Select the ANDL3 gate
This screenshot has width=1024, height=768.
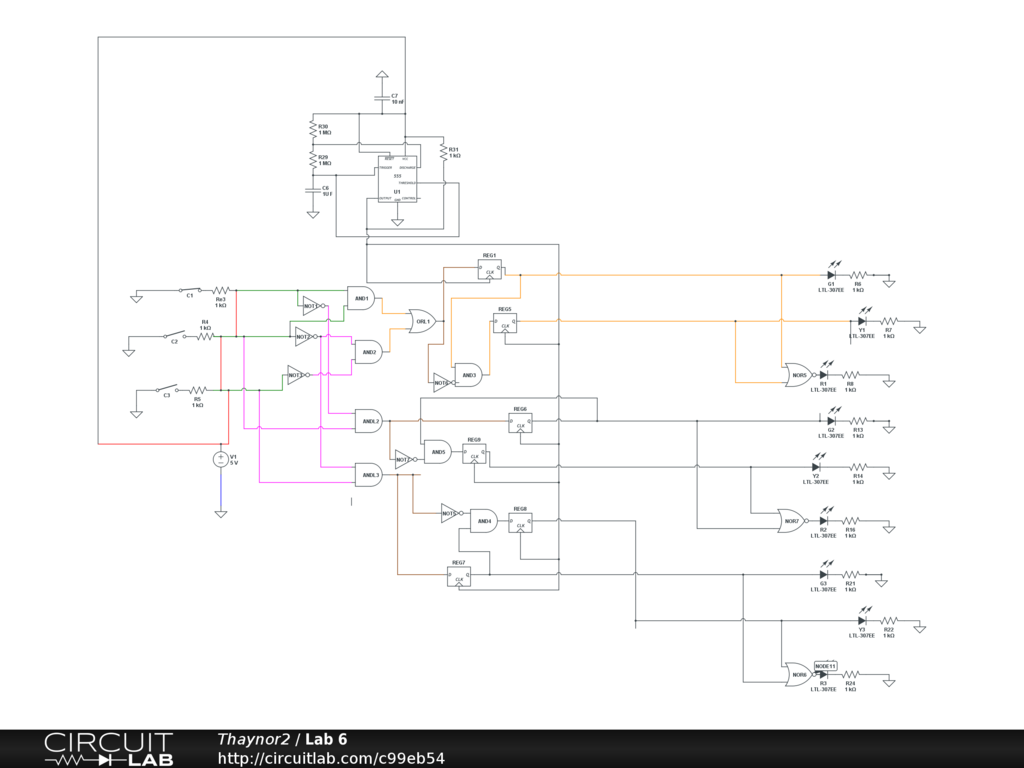pos(368,474)
